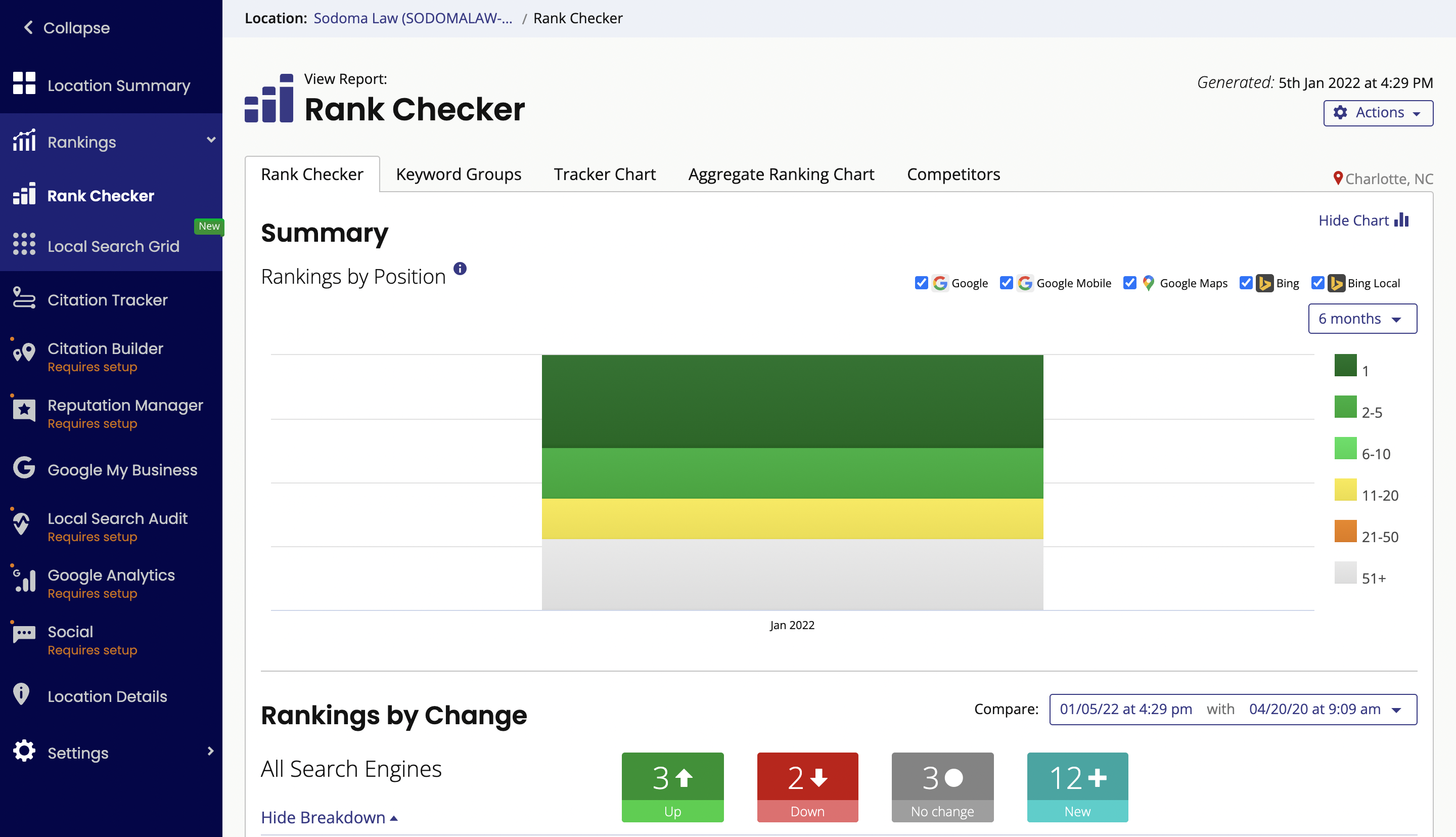The width and height of the screenshot is (1456, 837).
Task: Click the teal 12 New tile
Action: tap(1077, 787)
